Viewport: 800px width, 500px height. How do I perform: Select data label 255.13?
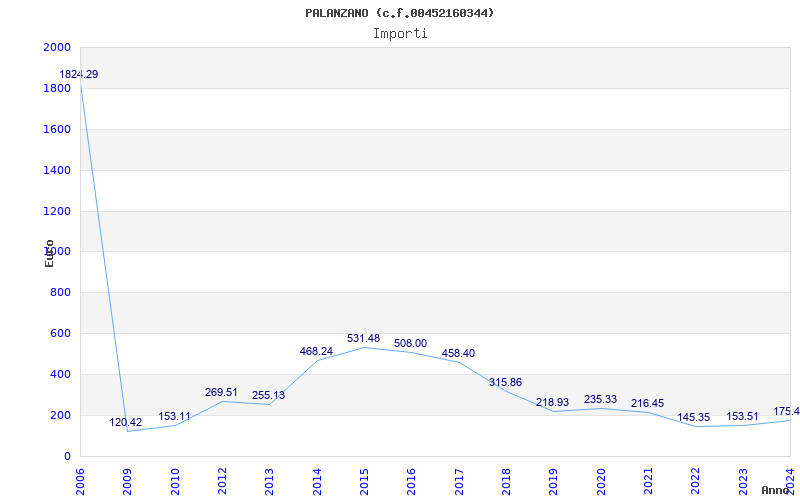pos(268,395)
